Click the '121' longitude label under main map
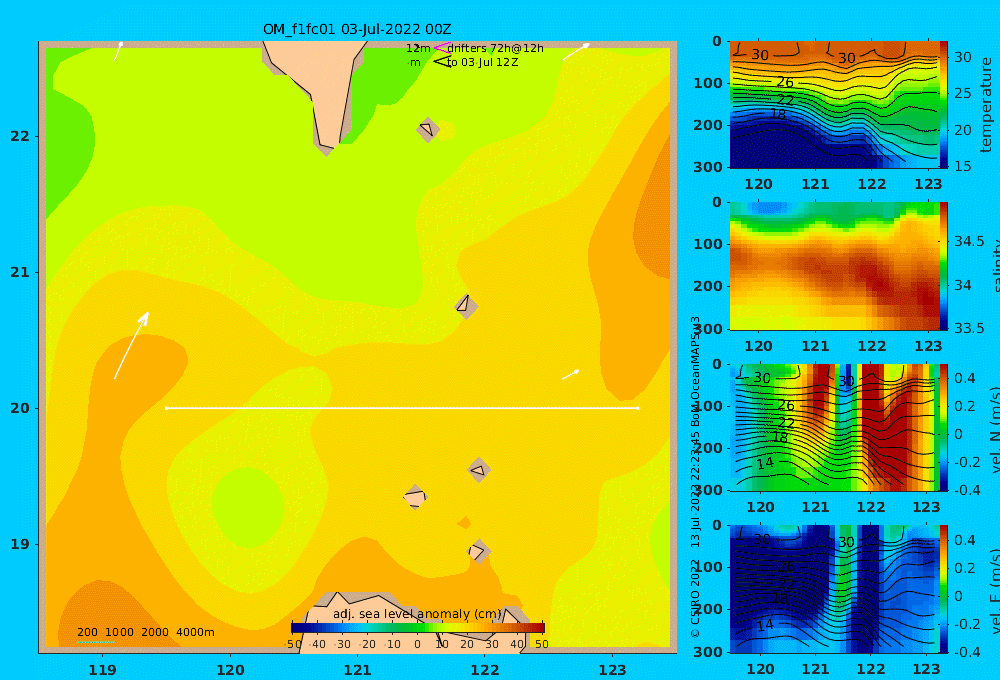This screenshot has height=680, width=1000. tap(358, 670)
